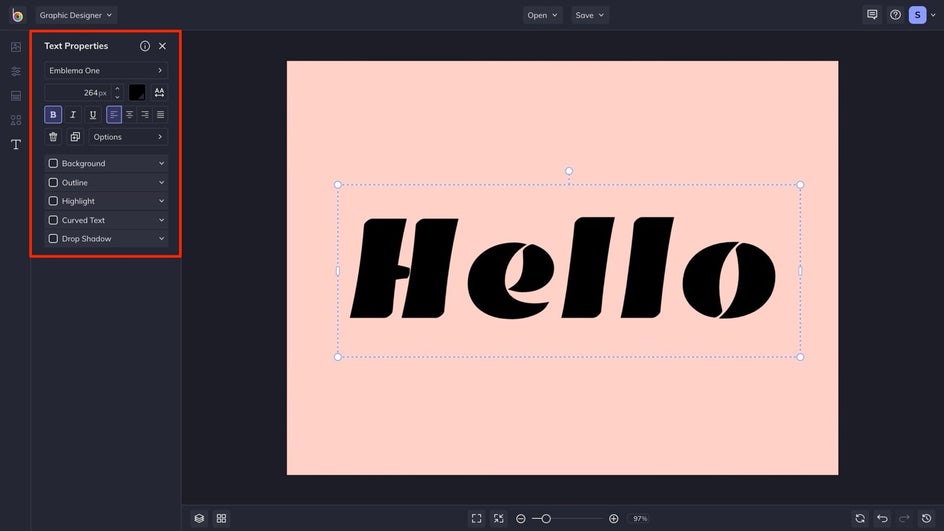Align text right

[145, 114]
